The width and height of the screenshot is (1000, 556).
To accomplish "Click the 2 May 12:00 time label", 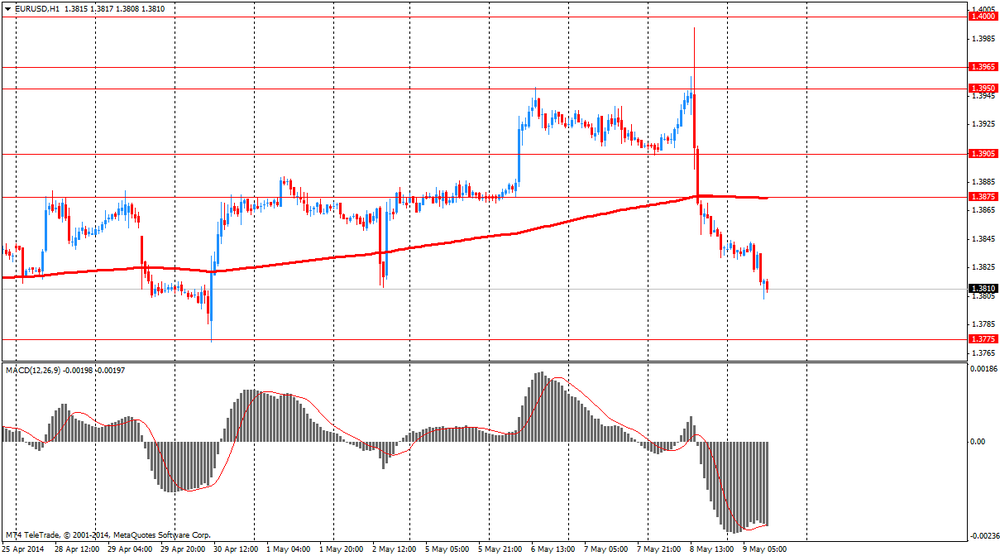I will pyautogui.click(x=394, y=549).
